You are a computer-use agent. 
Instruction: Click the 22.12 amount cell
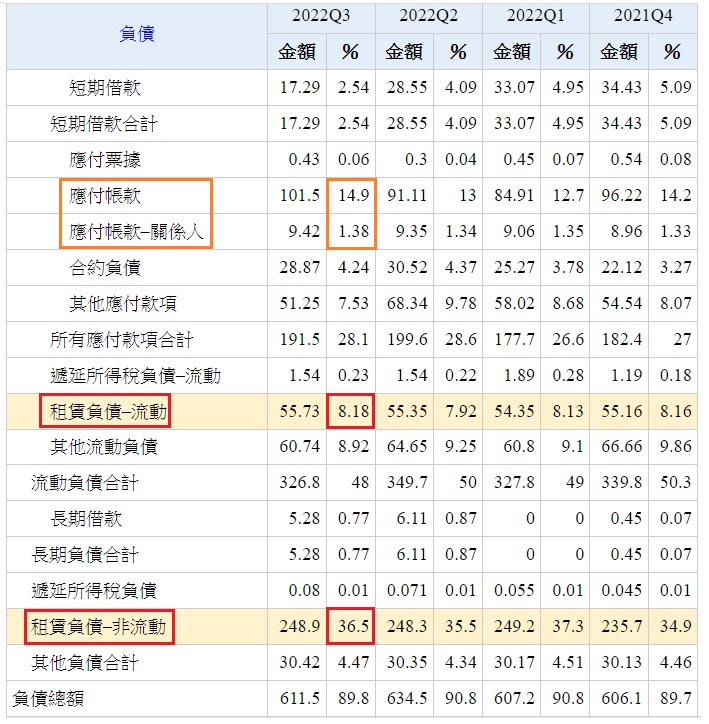tap(621, 268)
